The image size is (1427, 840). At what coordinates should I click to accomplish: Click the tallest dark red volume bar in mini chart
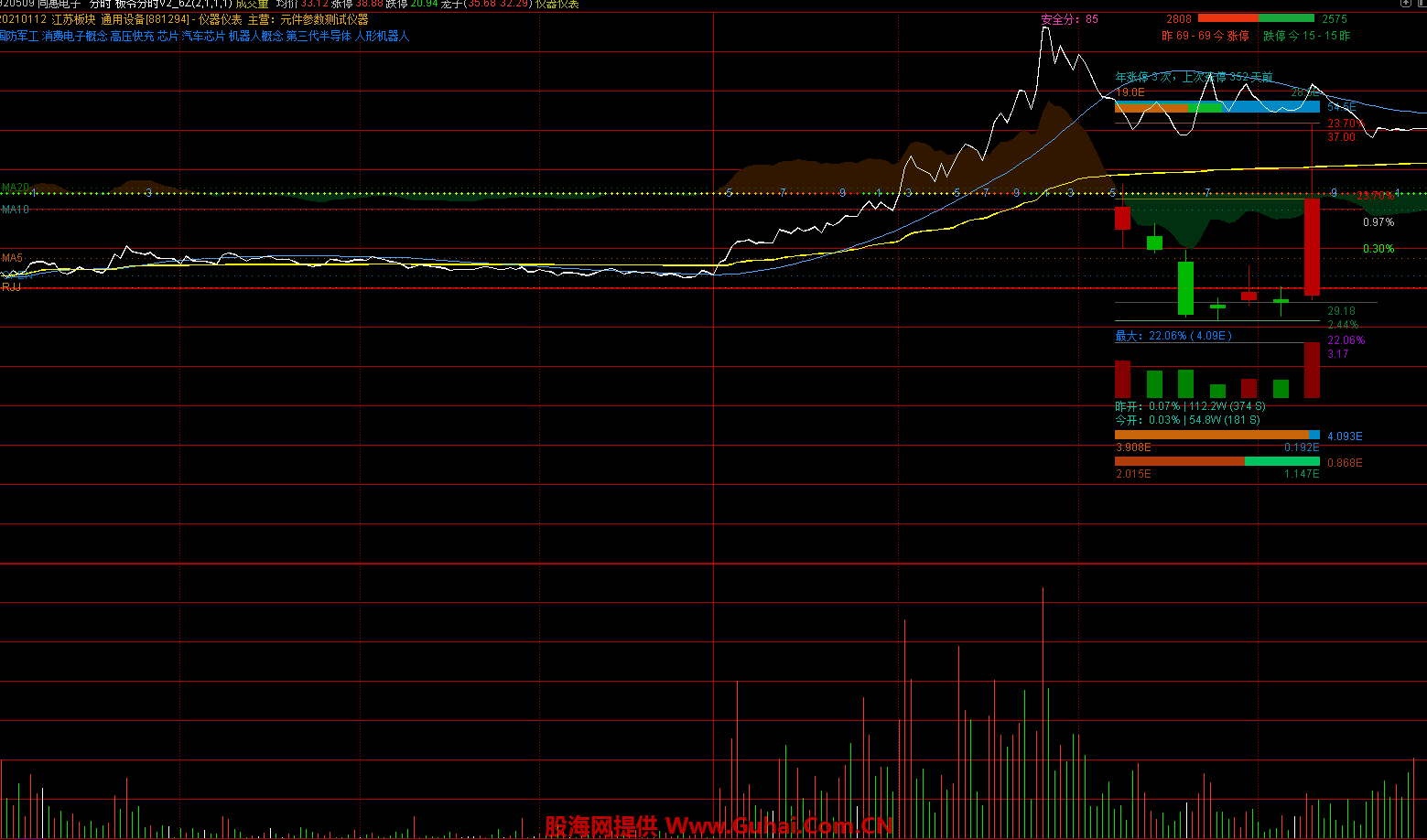click(x=1312, y=371)
